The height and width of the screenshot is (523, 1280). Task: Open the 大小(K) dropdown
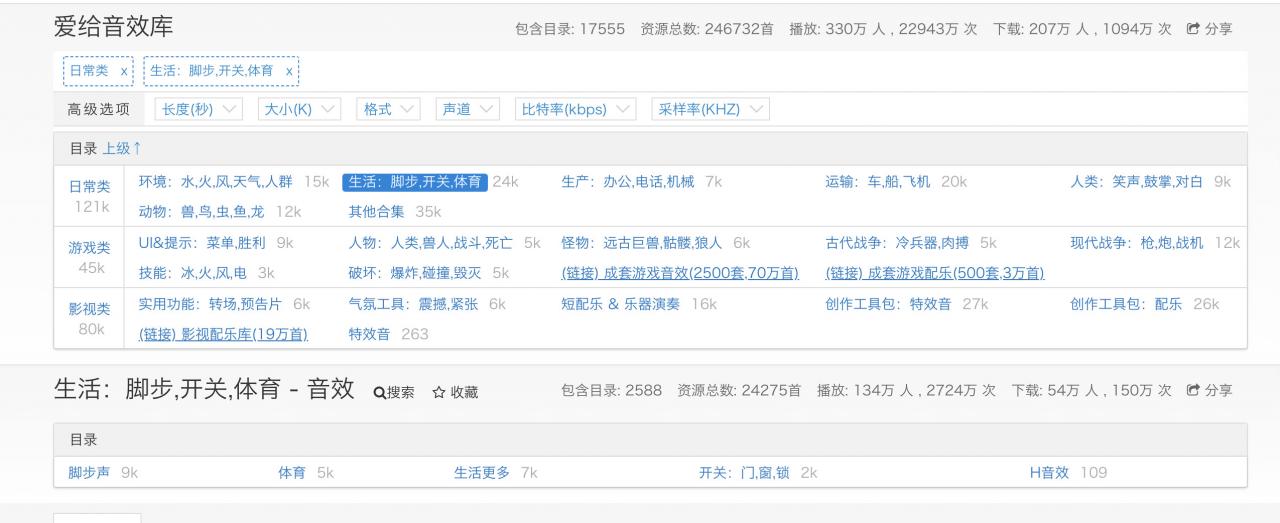point(299,110)
